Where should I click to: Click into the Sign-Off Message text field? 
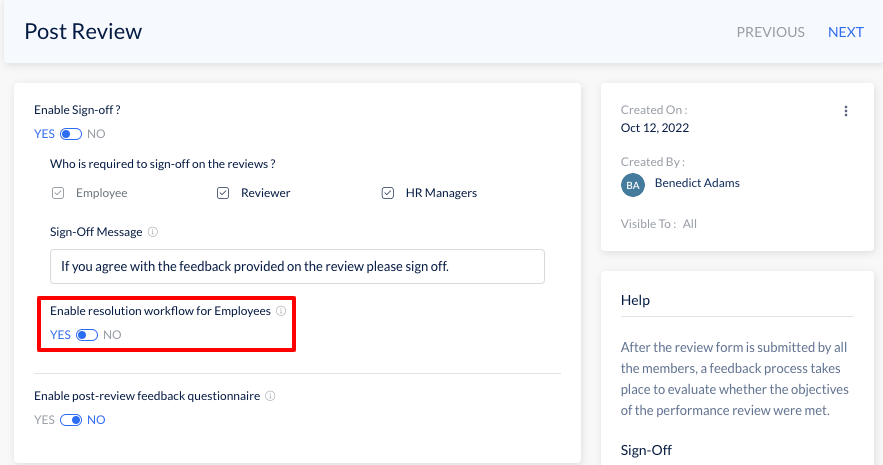coord(297,266)
